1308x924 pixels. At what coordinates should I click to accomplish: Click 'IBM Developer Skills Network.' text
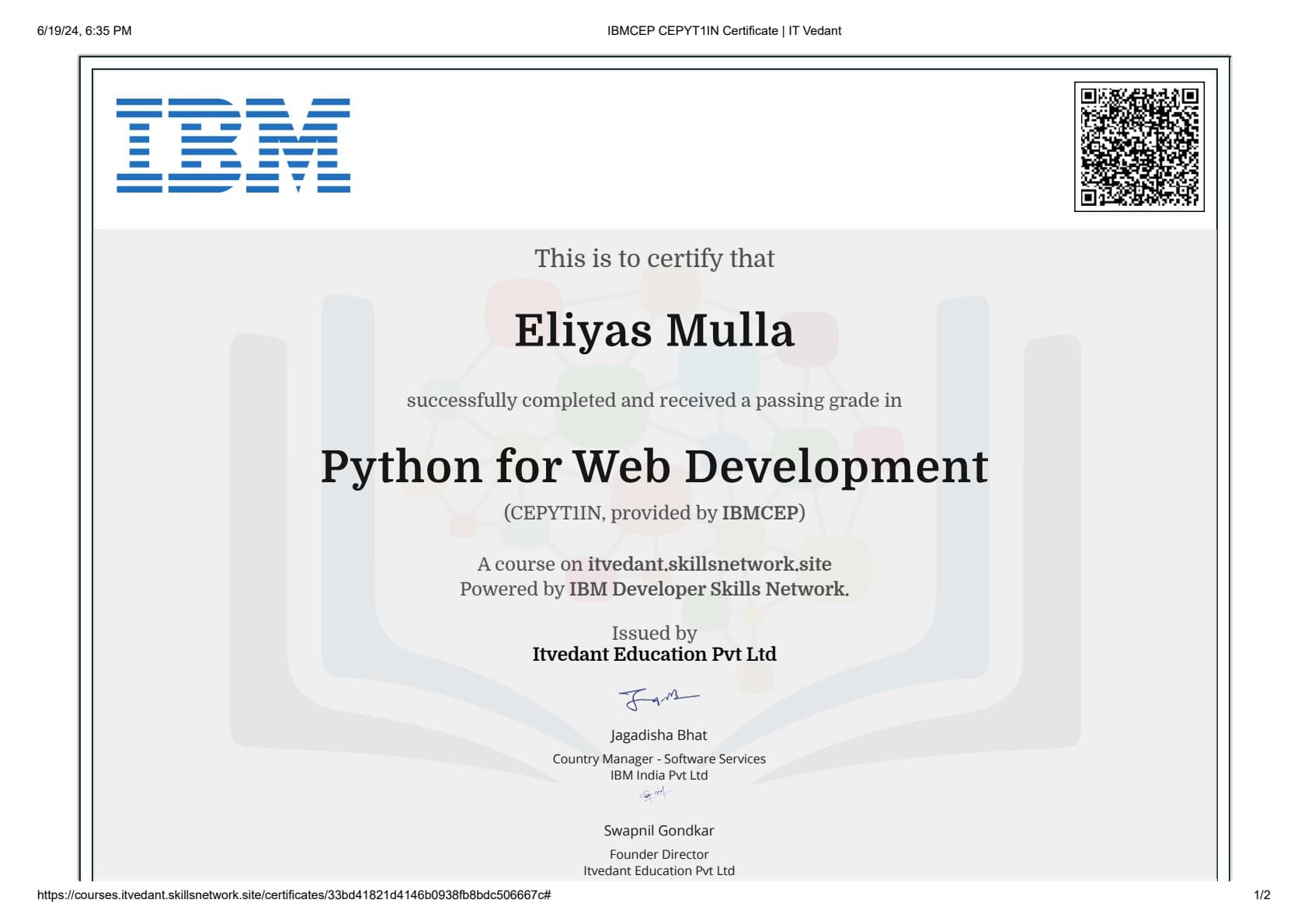tap(708, 589)
